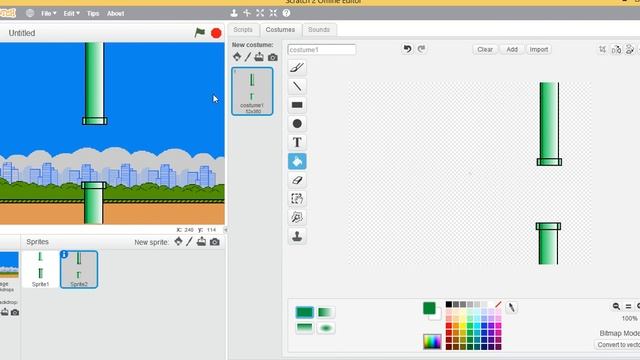The height and width of the screenshot is (360, 640).
Task: Upload new sprite from file
Action: coord(201,242)
